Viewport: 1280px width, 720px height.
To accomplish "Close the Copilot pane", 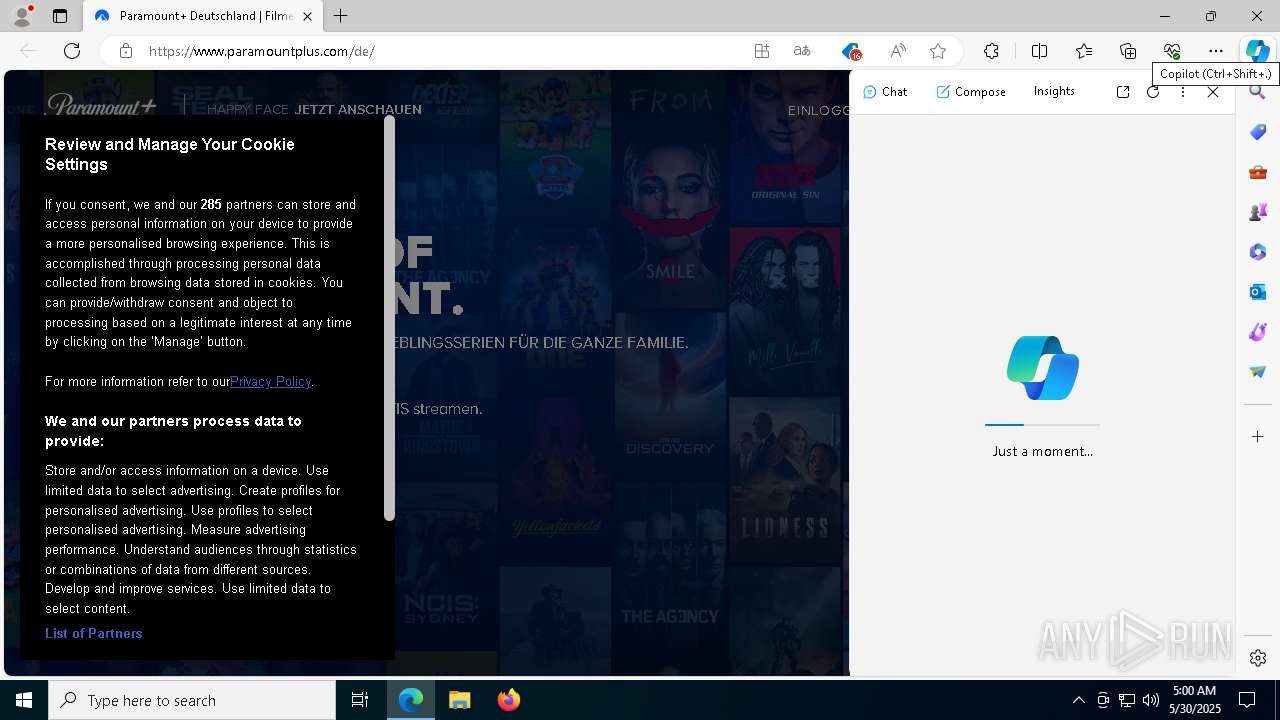I will click(x=1213, y=92).
